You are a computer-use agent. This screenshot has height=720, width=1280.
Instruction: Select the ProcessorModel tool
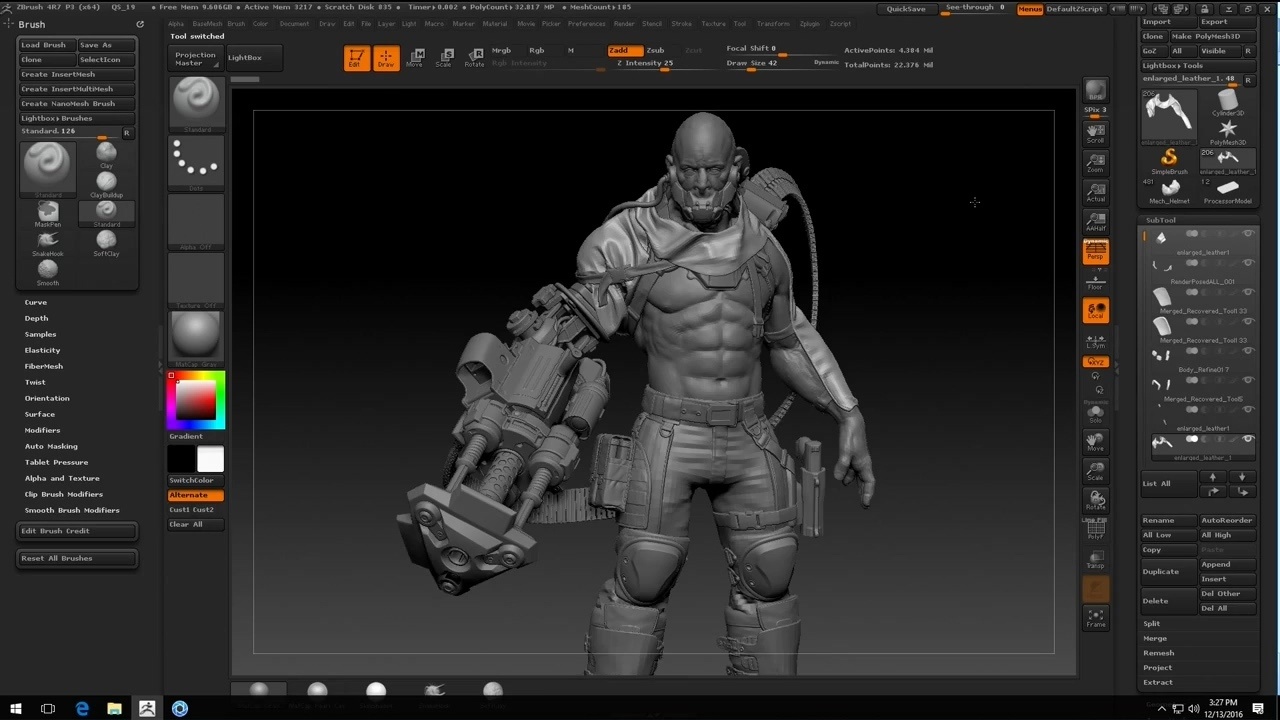[x=1228, y=189]
